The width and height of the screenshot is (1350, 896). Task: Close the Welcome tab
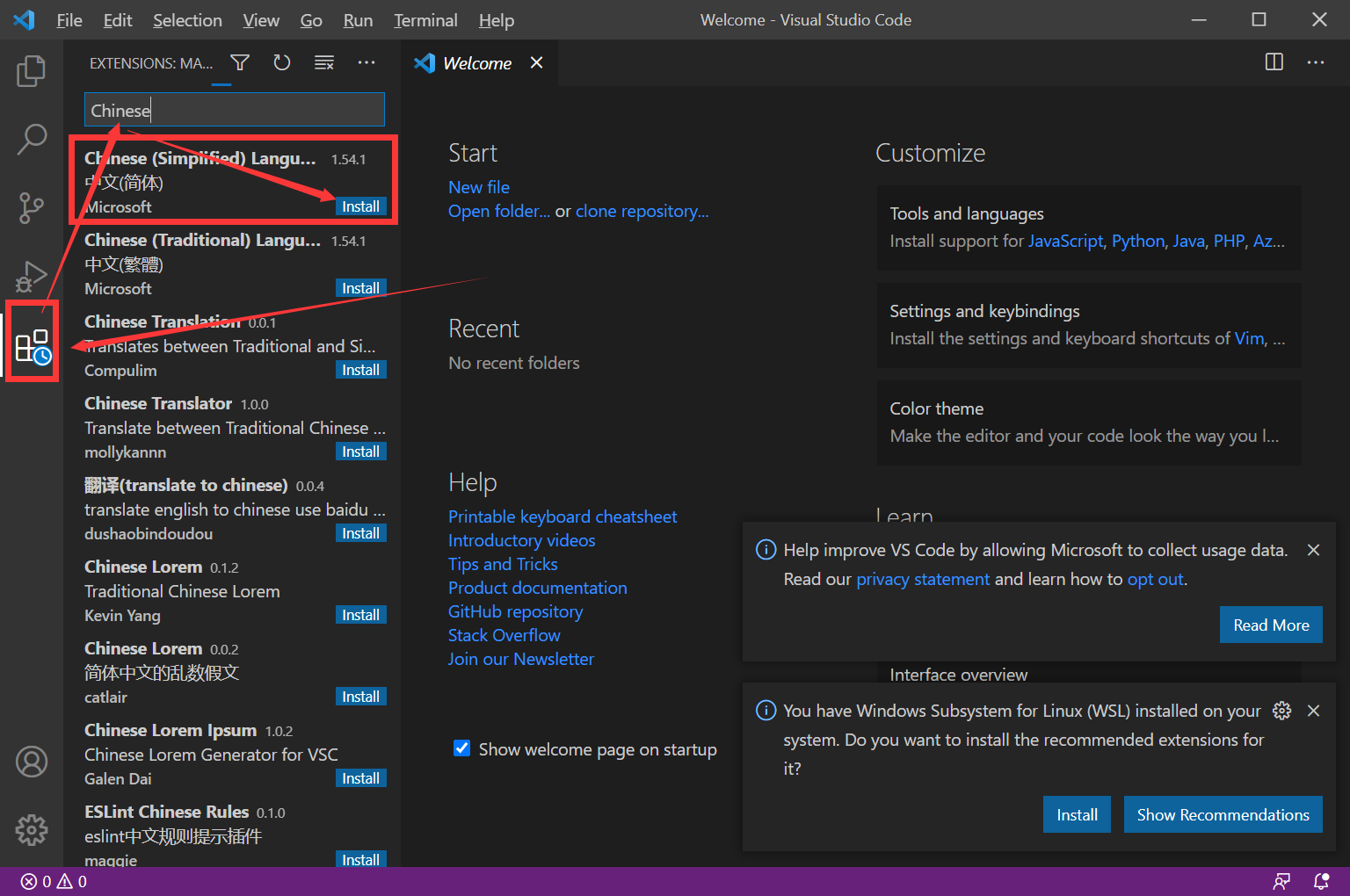tap(536, 63)
